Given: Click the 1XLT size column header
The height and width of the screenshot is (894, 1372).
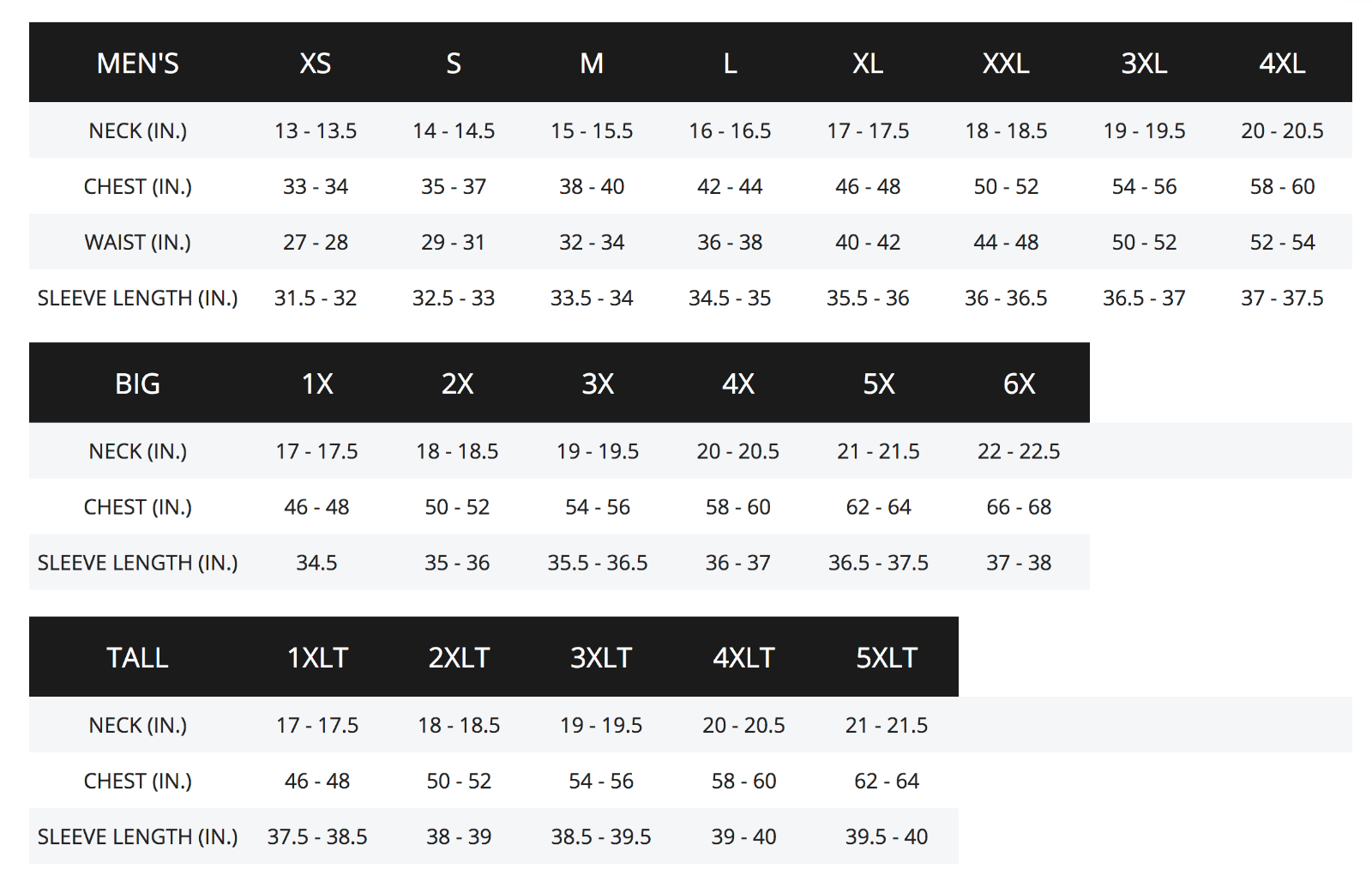Looking at the screenshot, I should coord(317,657).
